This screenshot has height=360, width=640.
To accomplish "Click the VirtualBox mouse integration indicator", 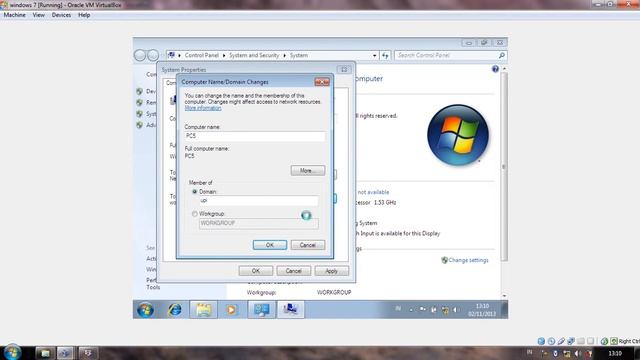I will 604,341.
